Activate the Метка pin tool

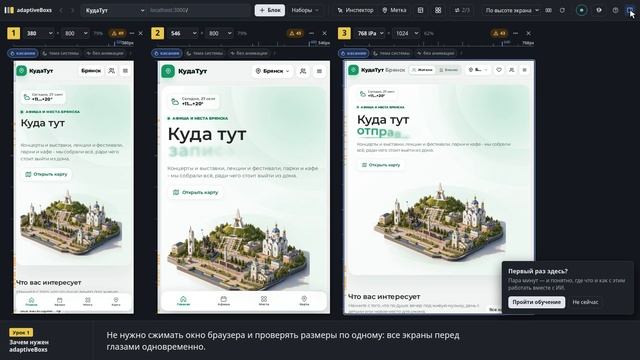pos(394,10)
